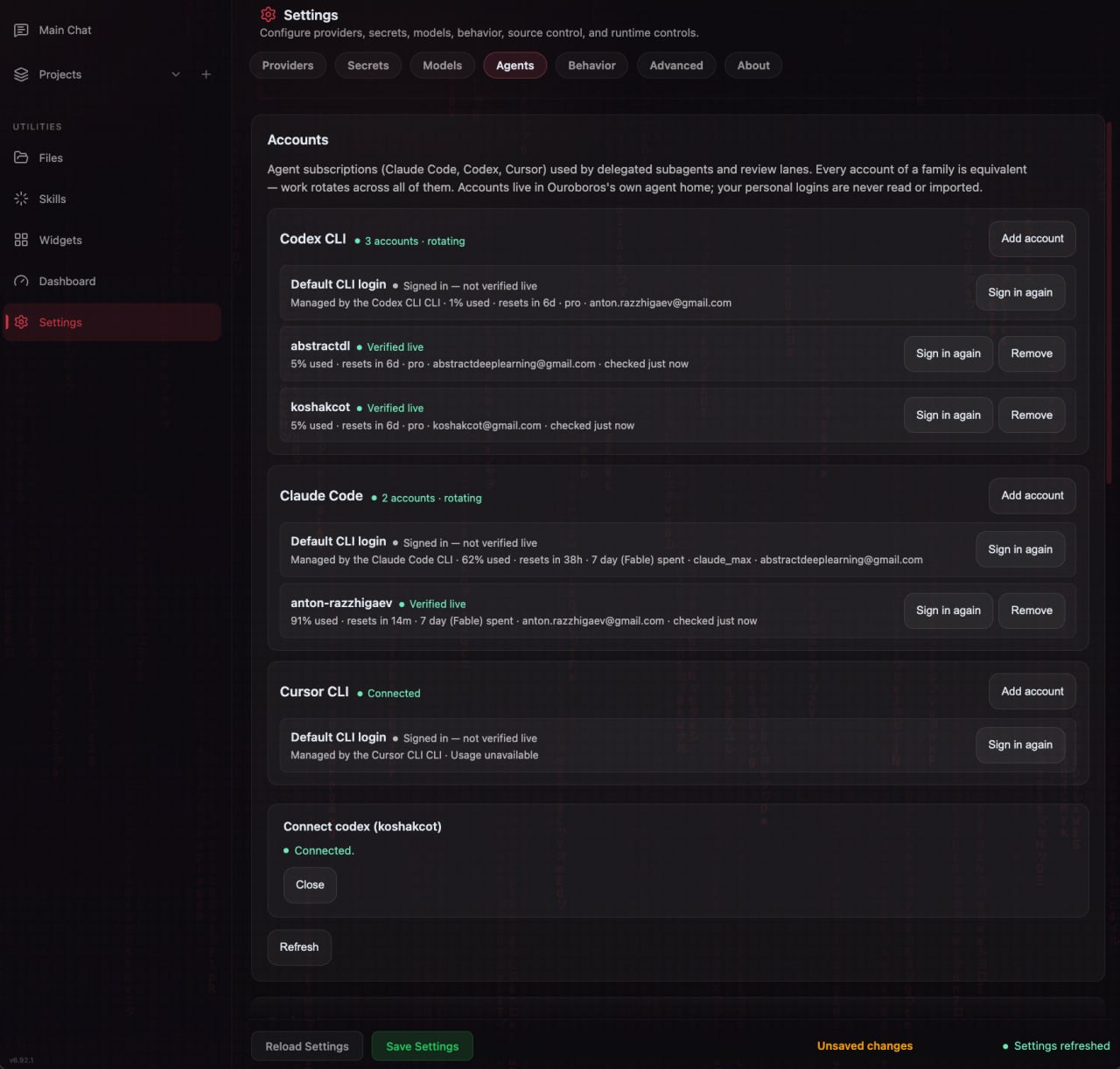Image resolution: width=1120 pixels, height=1069 pixels.
Task: Click the Projects stacked layers icon
Action: tap(21, 74)
